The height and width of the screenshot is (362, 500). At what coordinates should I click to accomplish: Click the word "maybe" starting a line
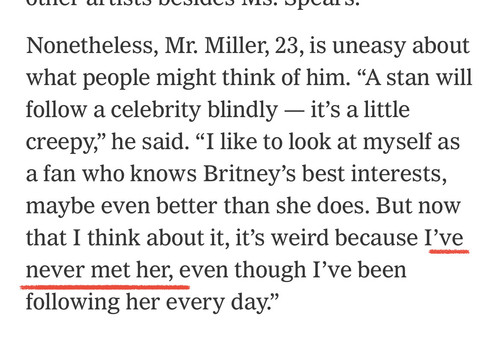(60, 207)
